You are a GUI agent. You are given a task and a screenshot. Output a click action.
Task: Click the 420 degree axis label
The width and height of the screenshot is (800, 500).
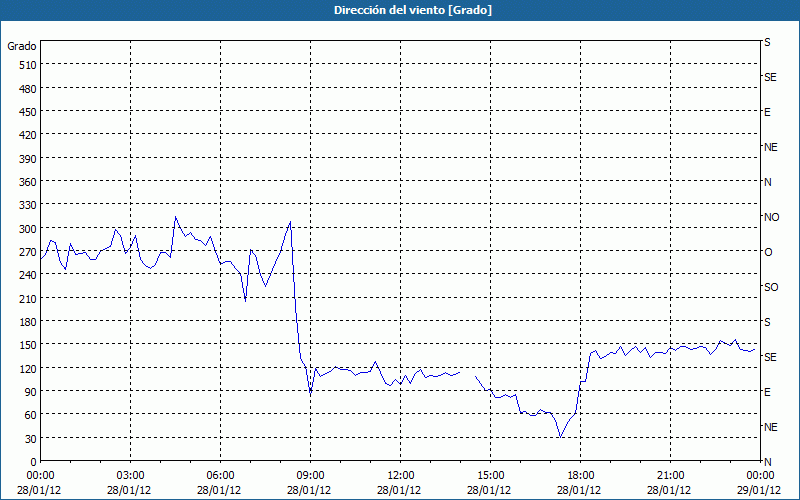28,135
